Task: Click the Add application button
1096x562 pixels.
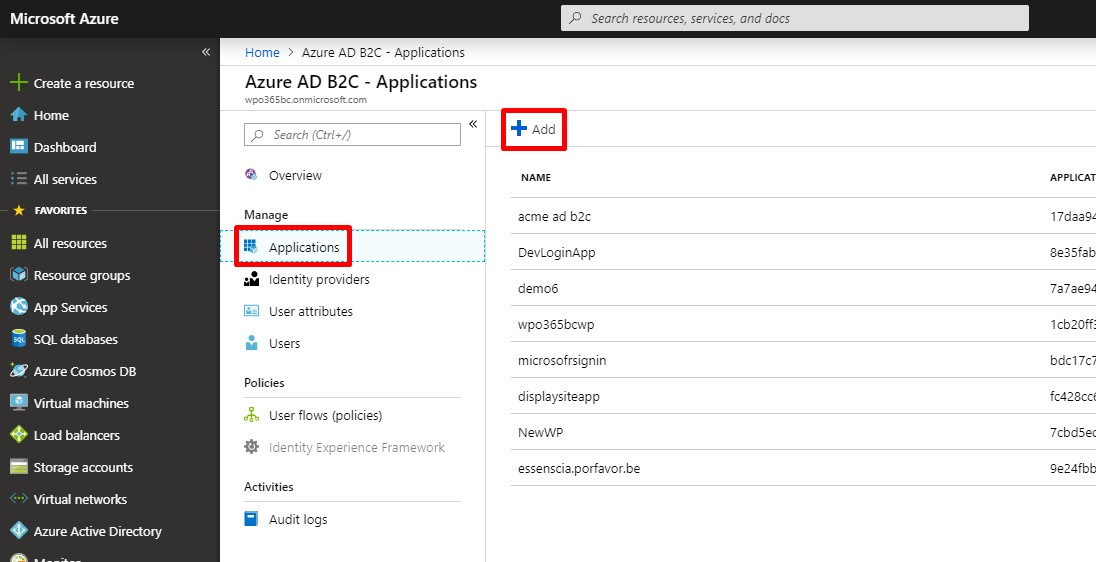Action: tap(533, 129)
